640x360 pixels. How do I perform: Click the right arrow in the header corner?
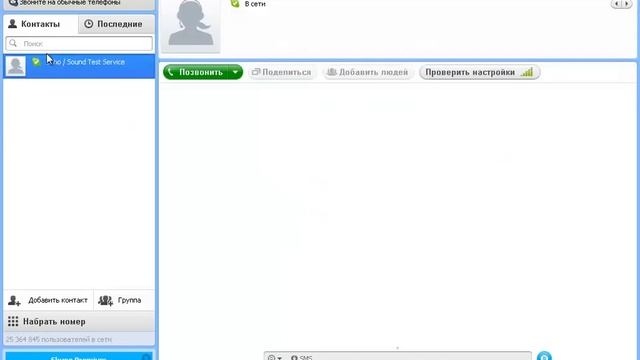(627, 4)
